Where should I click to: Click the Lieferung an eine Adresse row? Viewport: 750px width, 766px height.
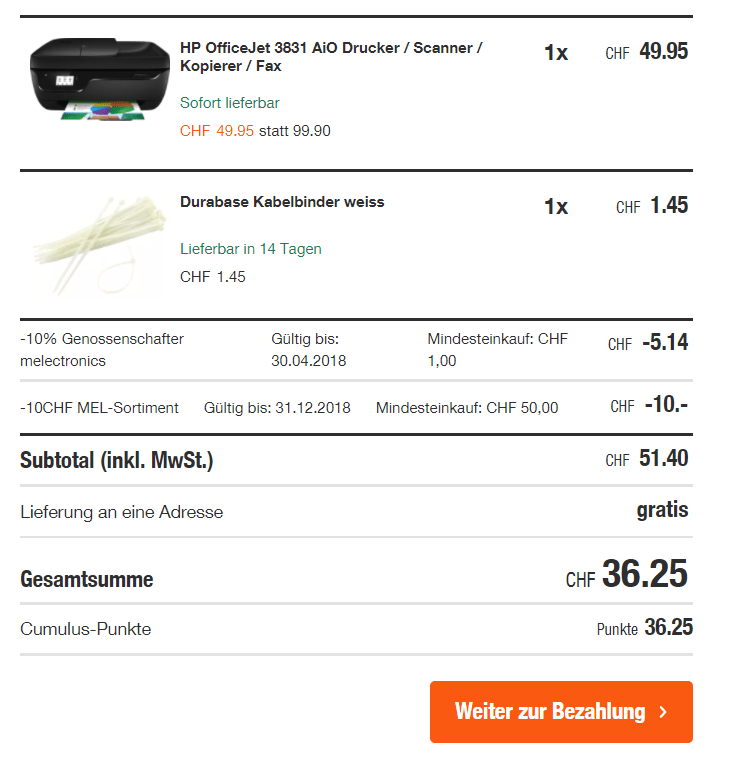[121, 512]
